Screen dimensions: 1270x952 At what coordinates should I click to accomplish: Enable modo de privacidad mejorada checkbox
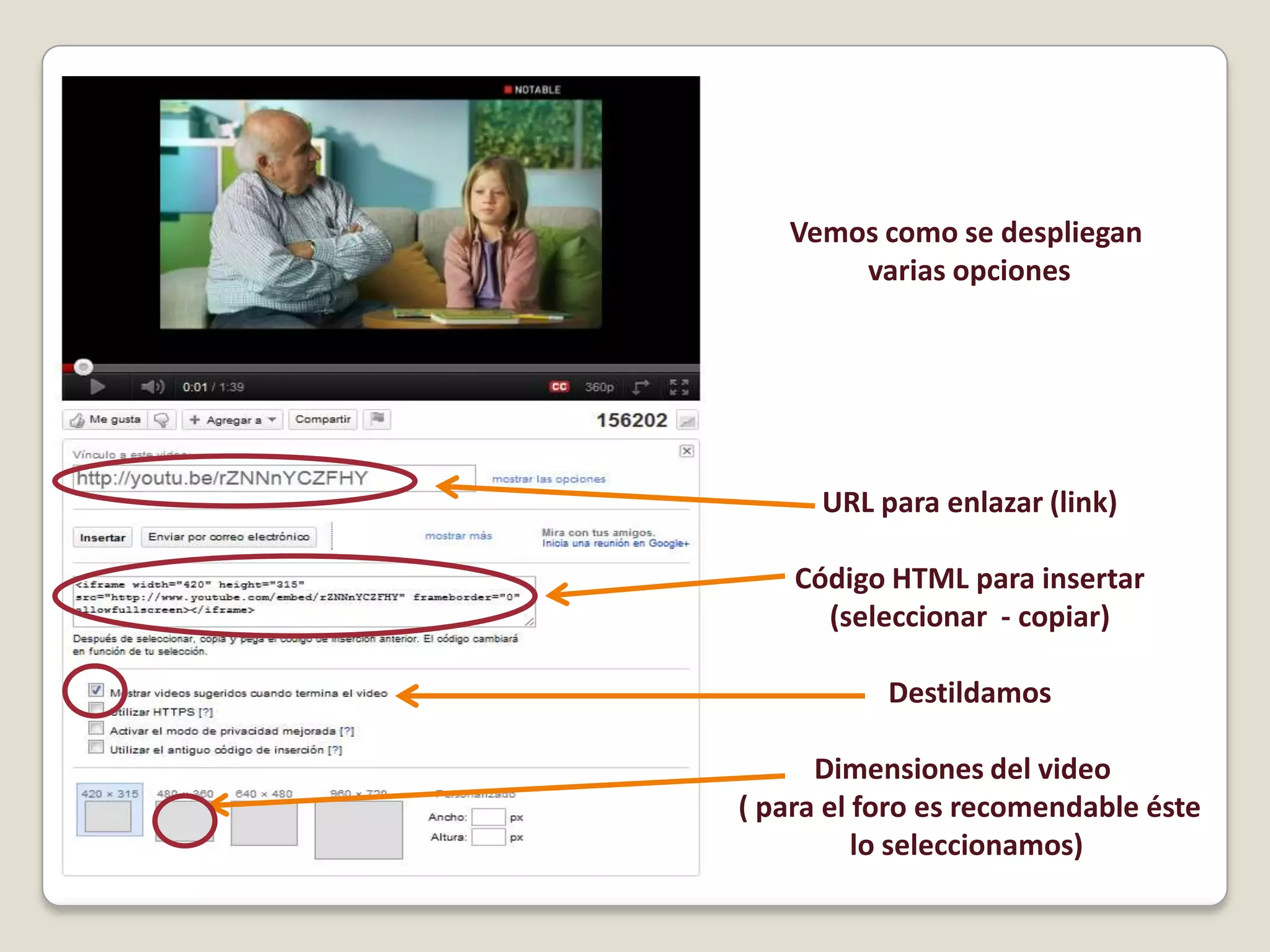pos(95,728)
